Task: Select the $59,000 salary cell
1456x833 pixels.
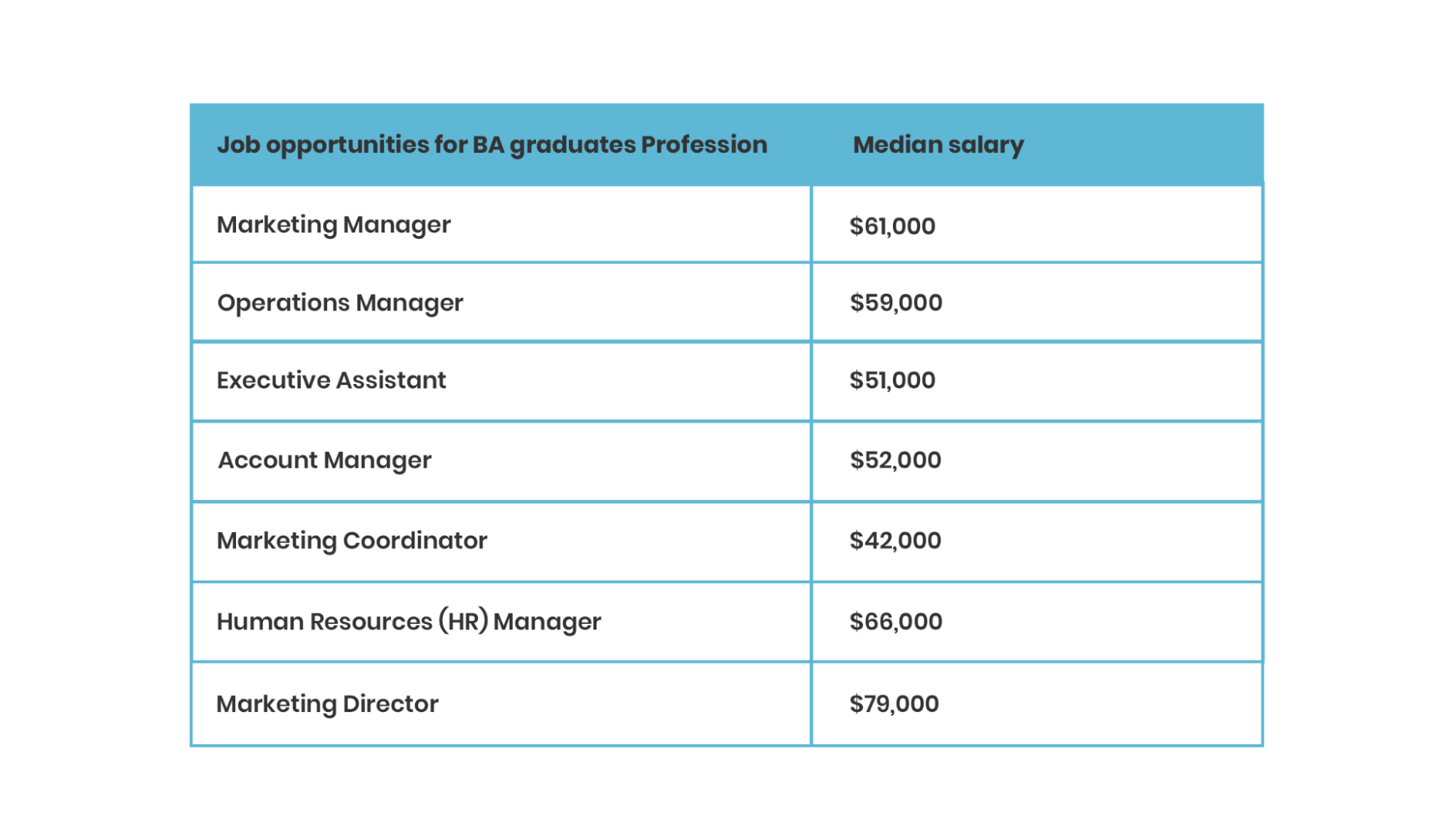Action: (896, 303)
